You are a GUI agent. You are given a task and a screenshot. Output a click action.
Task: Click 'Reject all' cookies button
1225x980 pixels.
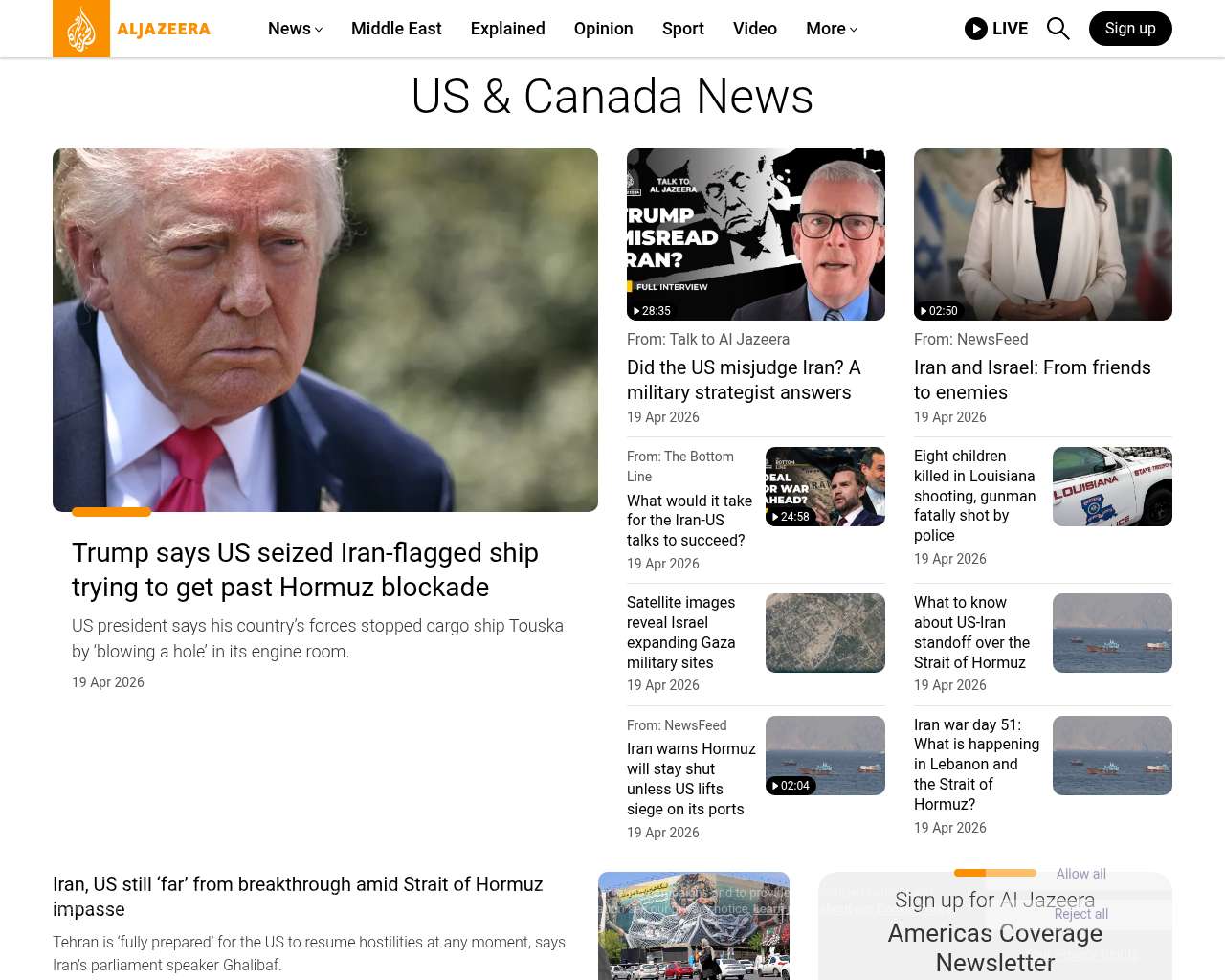click(x=1080, y=914)
